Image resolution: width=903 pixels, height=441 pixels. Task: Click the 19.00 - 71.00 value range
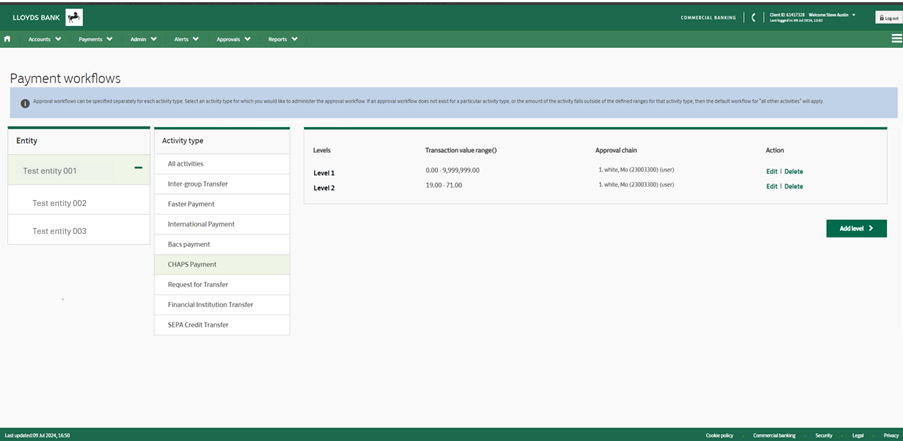[x=443, y=185]
